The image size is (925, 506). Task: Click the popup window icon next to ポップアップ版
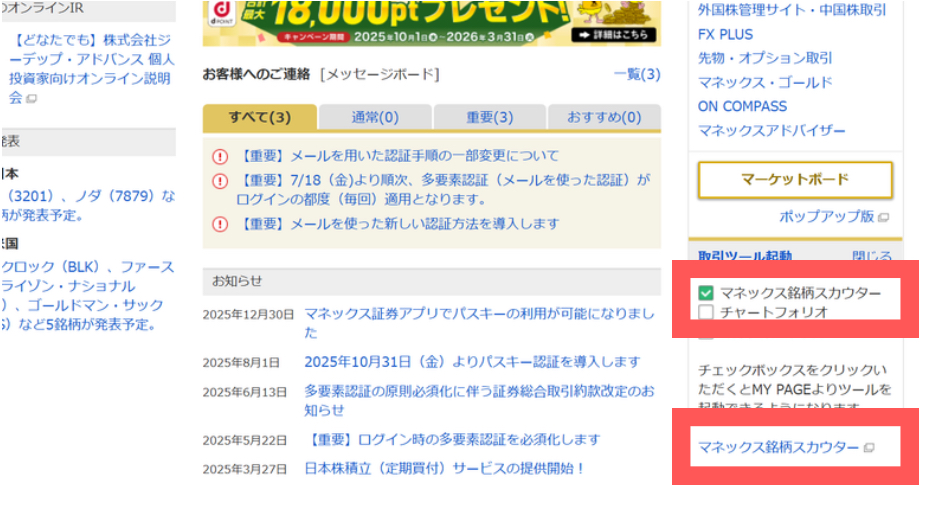pyautogui.click(x=883, y=217)
